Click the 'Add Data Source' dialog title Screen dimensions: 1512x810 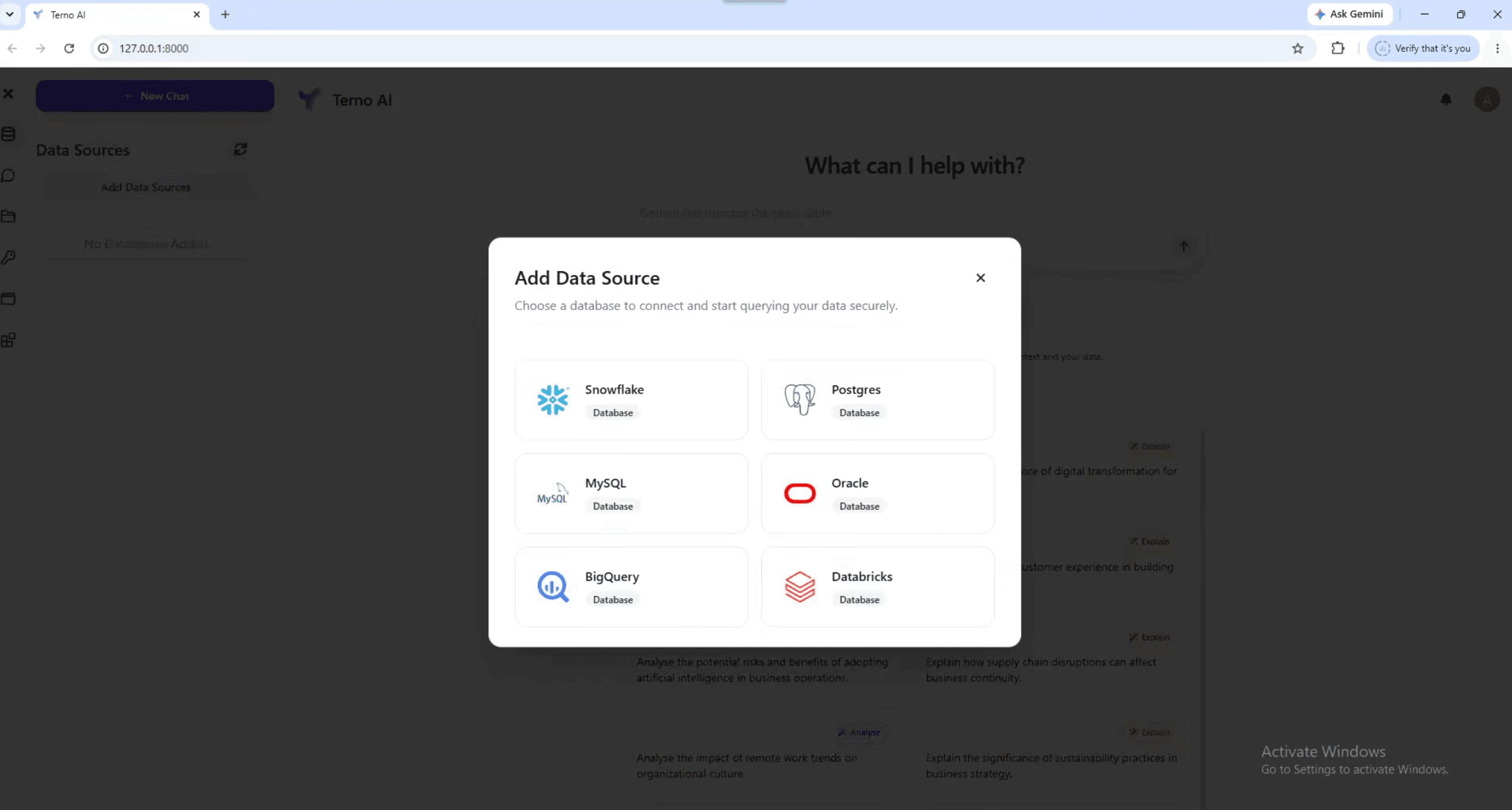[x=587, y=278]
